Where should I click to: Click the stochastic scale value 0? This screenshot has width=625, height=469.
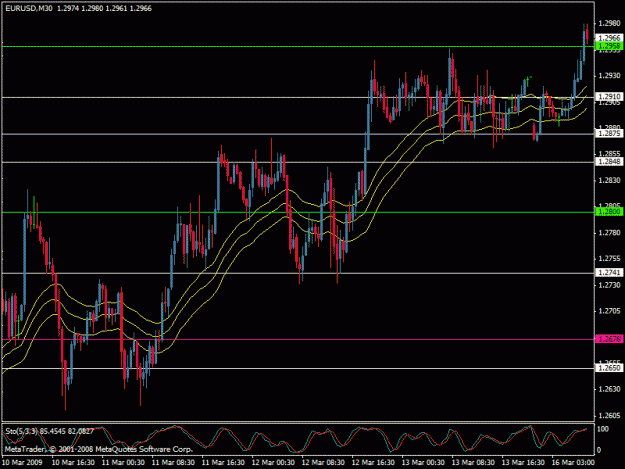(599, 451)
